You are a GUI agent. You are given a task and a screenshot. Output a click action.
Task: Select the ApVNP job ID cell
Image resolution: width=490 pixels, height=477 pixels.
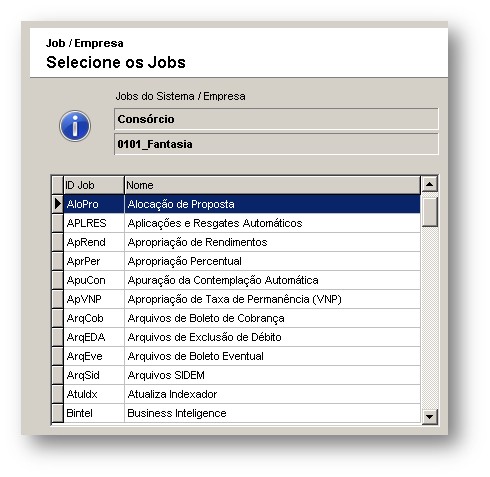point(94,299)
